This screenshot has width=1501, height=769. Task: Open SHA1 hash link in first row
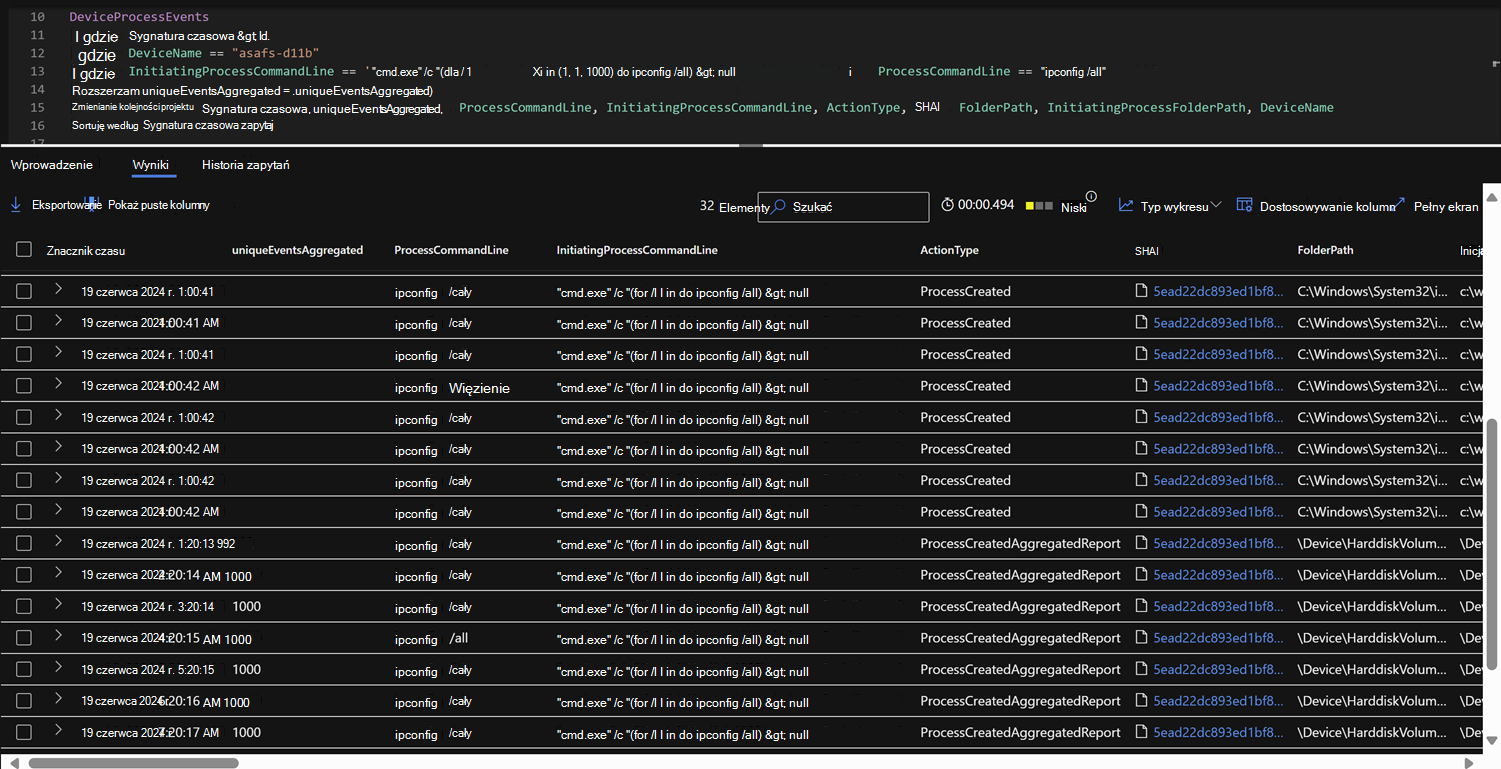(x=1217, y=292)
